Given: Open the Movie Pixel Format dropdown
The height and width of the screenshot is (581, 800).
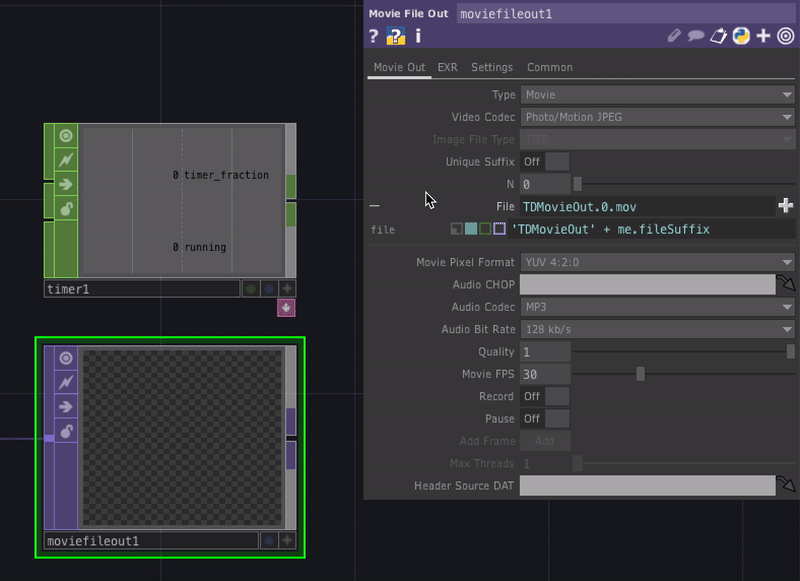Looking at the screenshot, I should click(657, 262).
